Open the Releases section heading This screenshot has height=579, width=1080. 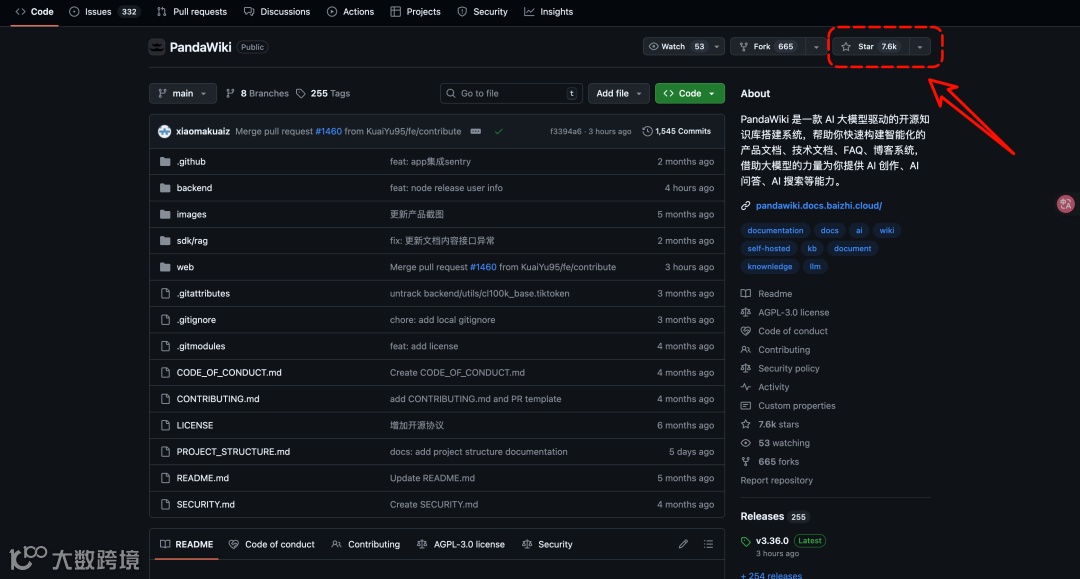(x=762, y=516)
